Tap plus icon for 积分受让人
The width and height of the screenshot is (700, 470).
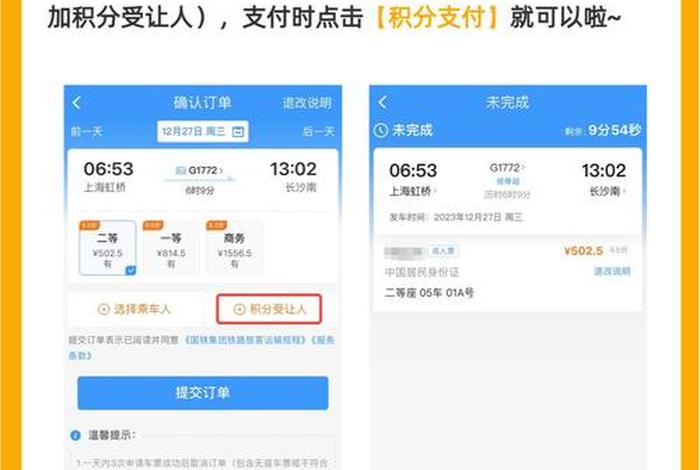coord(240,309)
